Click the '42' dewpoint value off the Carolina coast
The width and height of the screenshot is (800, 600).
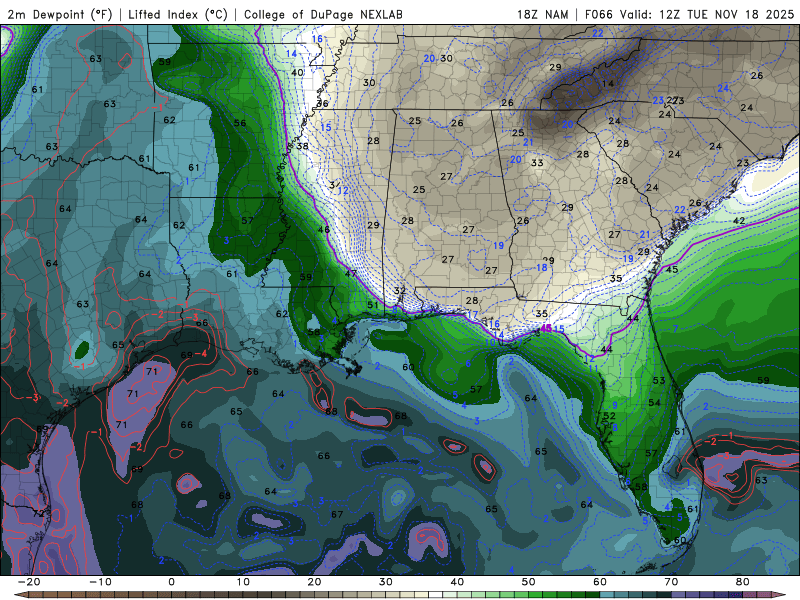pos(739,221)
